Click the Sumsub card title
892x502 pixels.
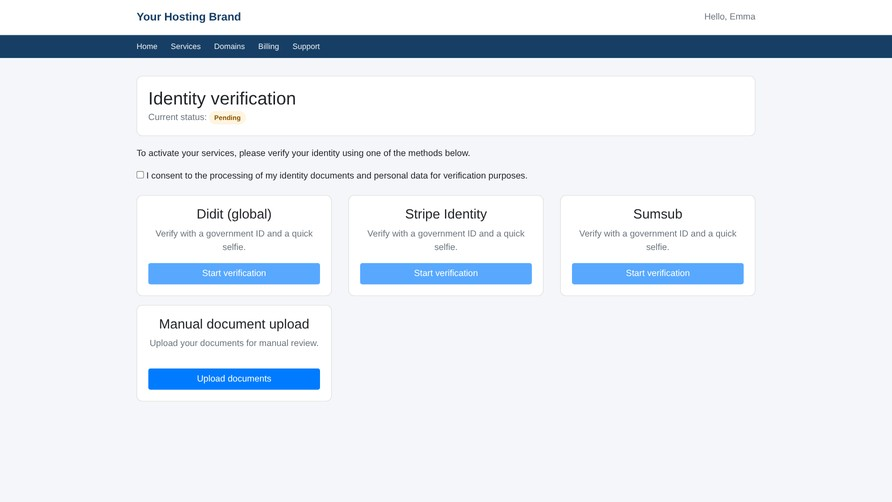(x=658, y=214)
